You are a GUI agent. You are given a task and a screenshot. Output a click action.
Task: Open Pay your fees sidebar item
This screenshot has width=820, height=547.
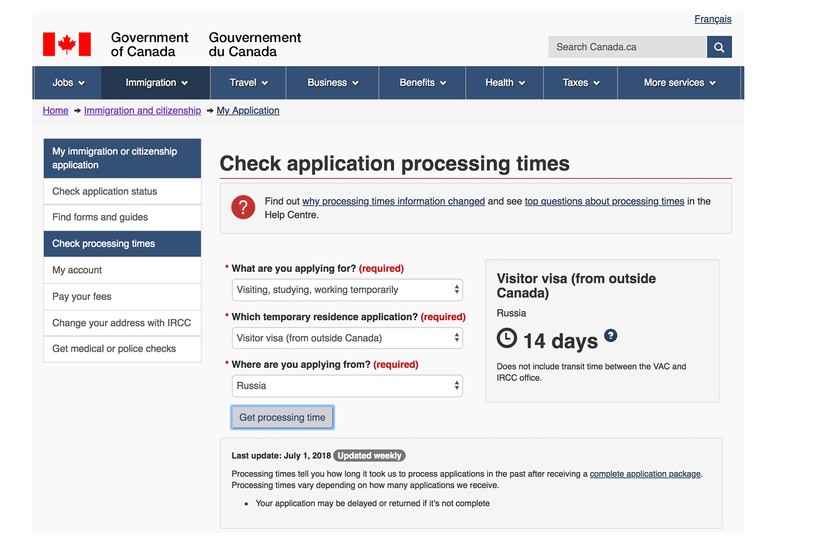point(122,297)
